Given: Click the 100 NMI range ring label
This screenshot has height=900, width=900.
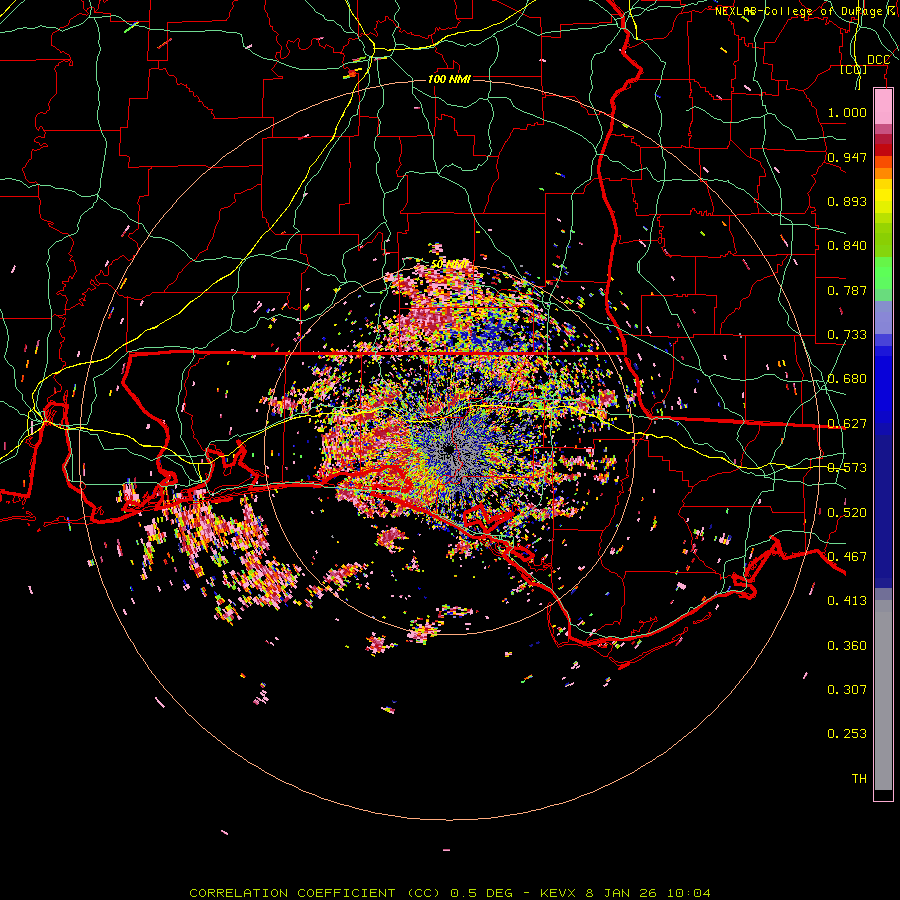Looking at the screenshot, I should [449, 79].
